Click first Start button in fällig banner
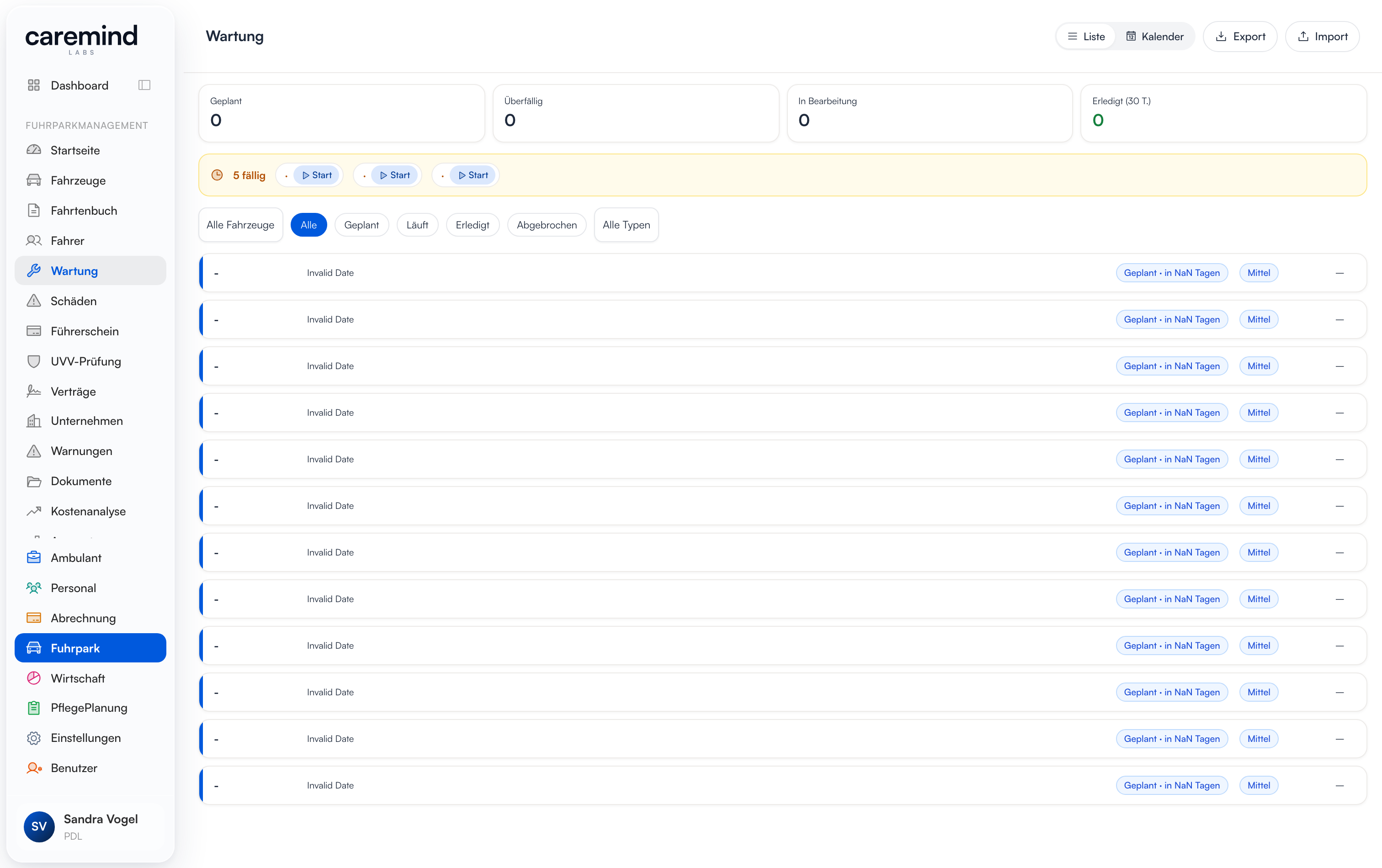The image size is (1382, 868). click(317, 175)
